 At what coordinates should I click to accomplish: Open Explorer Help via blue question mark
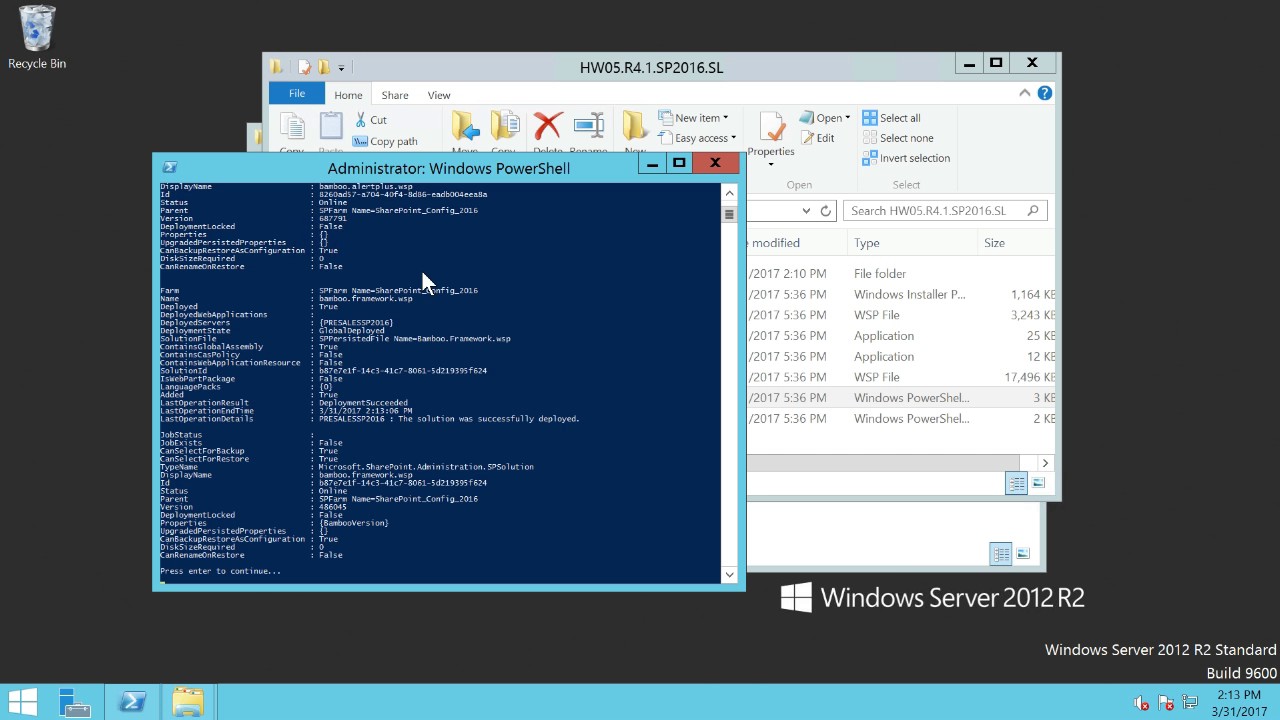(1045, 93)
